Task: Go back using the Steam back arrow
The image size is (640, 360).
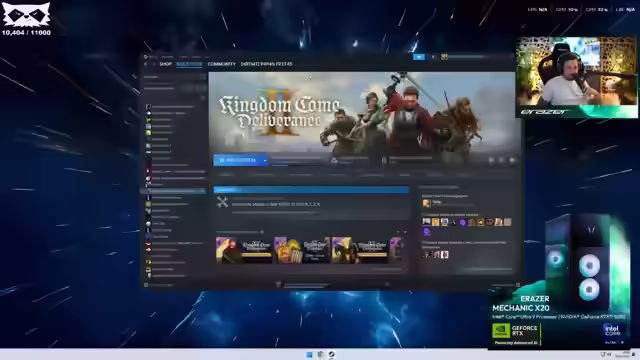Action: point(146,64)
